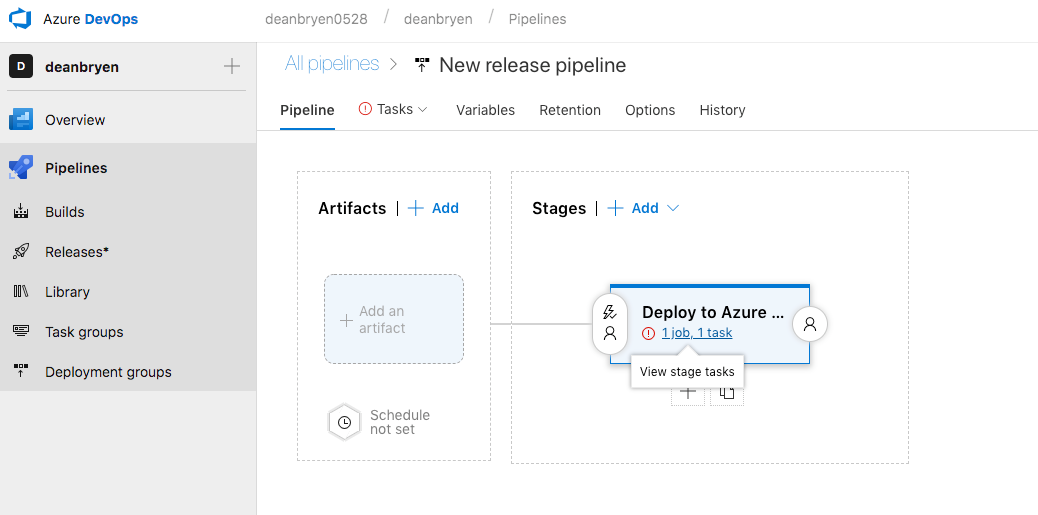The width and height of the screenshot is (1038, 515).
Task: Click the add stage plus icon below stage
Action: [x=687, y=393]
